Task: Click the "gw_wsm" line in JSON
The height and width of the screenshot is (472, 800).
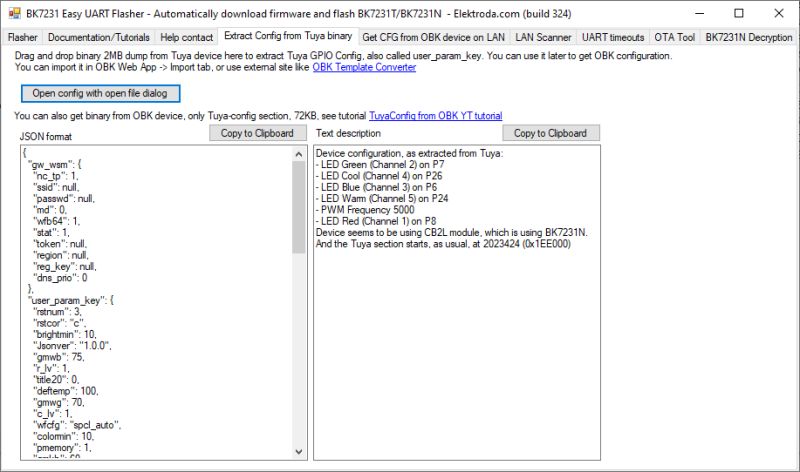Action: point(54,165)
